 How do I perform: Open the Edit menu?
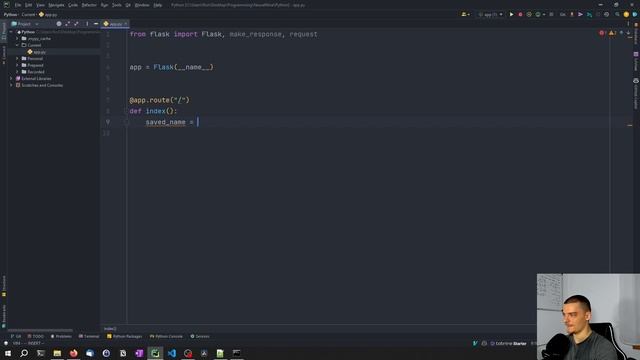(x=29, y=5)
